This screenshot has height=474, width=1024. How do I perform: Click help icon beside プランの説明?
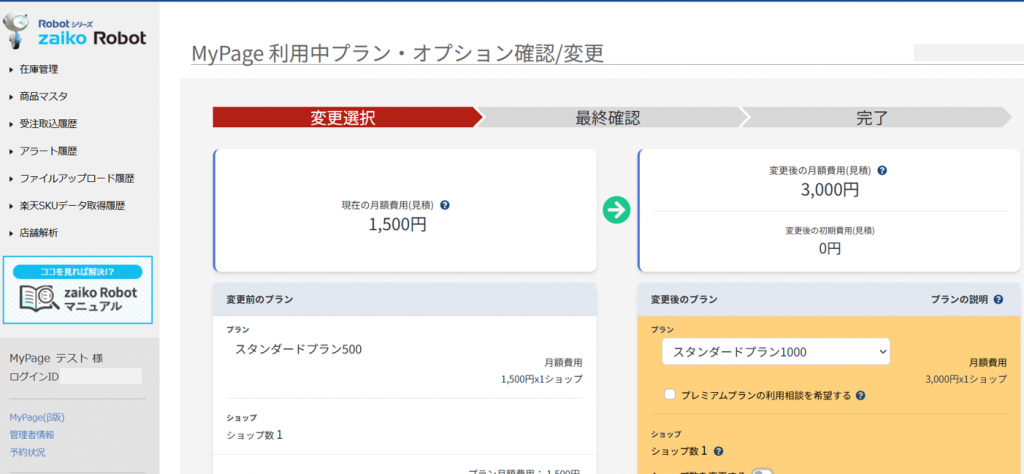click(998, 300)
